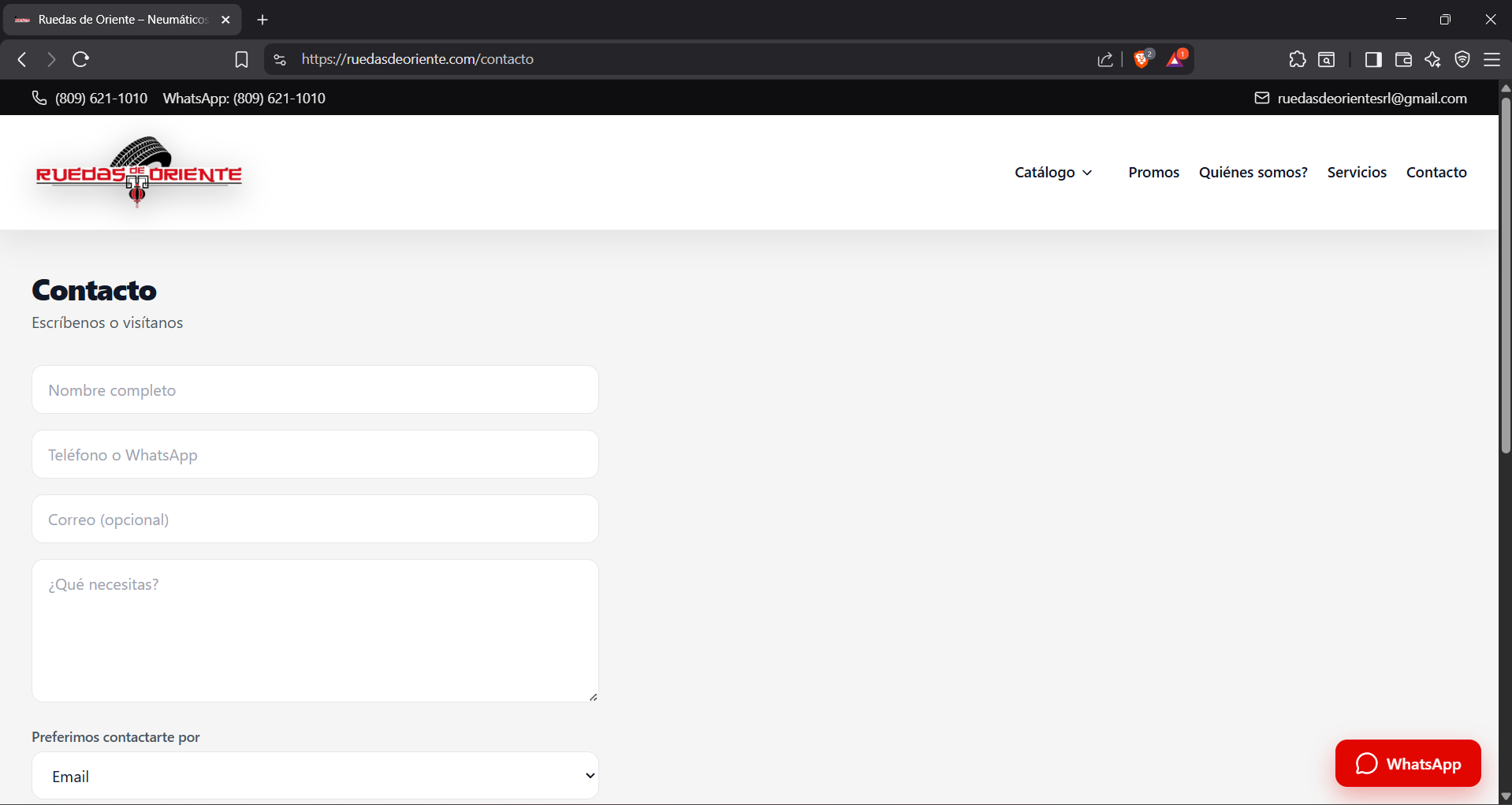Bookmark this page with bookmark icon
Screen dimensions: 1512x805
click(x=241, y=59)
